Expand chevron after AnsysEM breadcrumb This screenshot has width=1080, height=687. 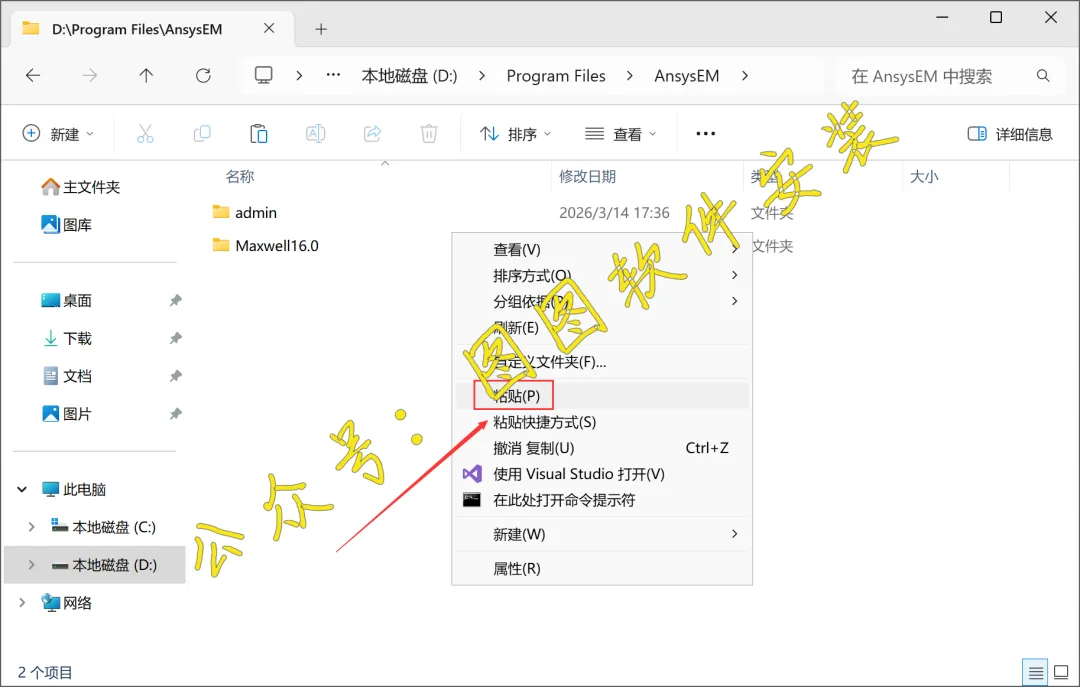[x=745, y=76]
